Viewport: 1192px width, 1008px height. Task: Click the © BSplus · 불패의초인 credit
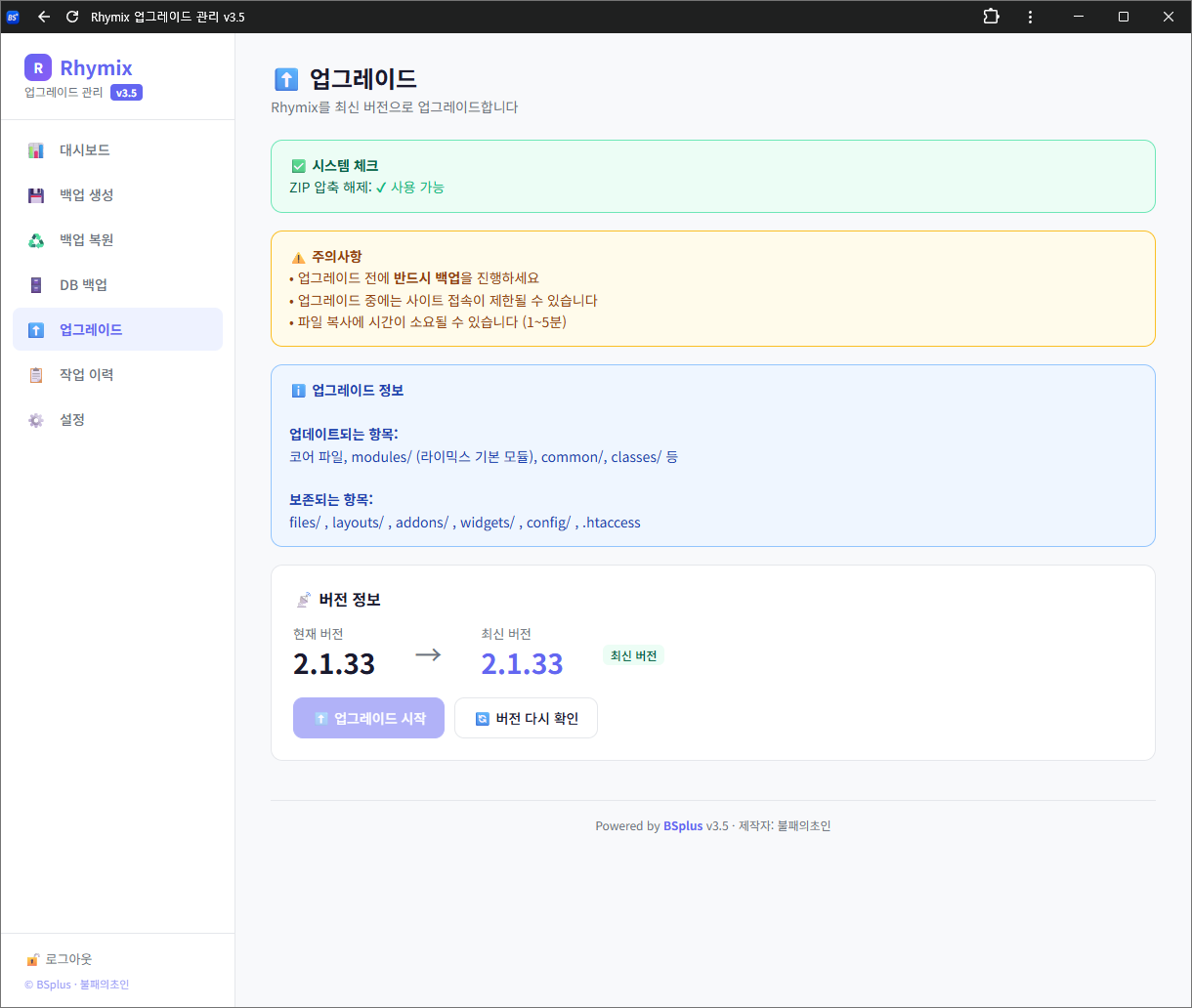coord(76,985)
